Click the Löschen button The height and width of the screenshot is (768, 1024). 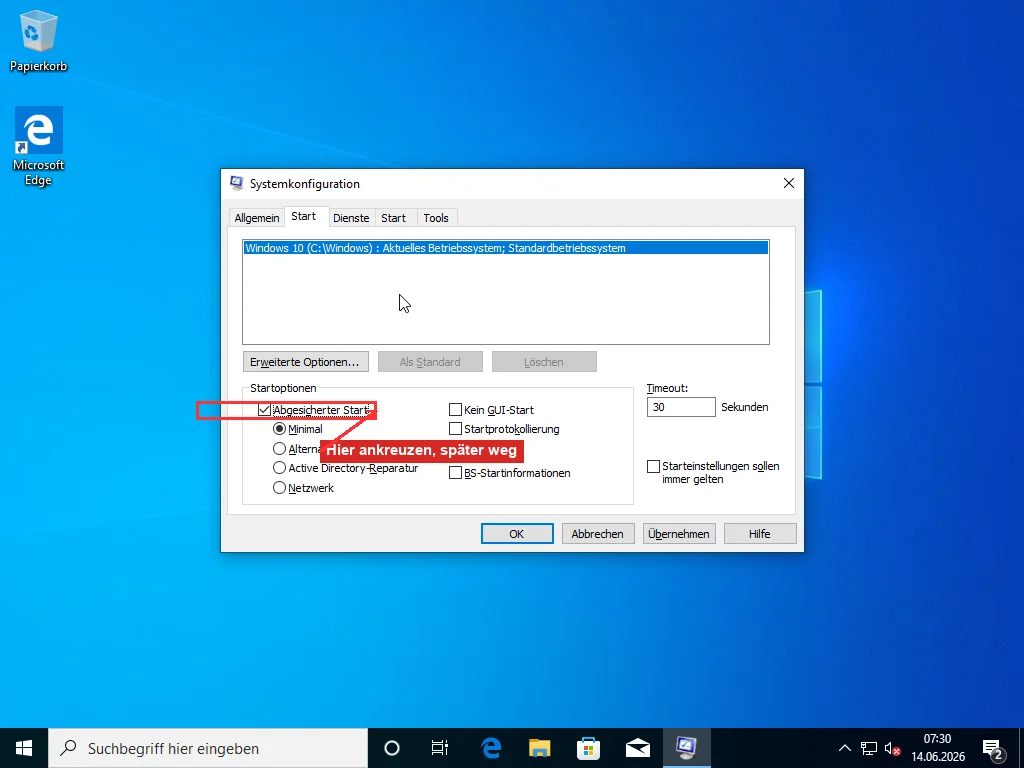(544, 362)
